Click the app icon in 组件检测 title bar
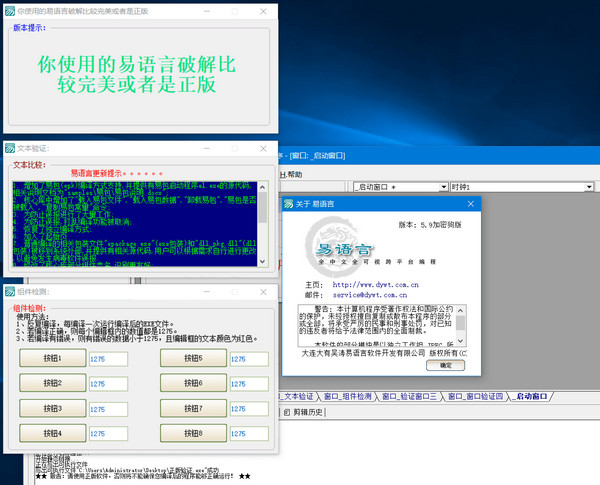The height and width of the screenshot is (485, 600). (10, 292)
